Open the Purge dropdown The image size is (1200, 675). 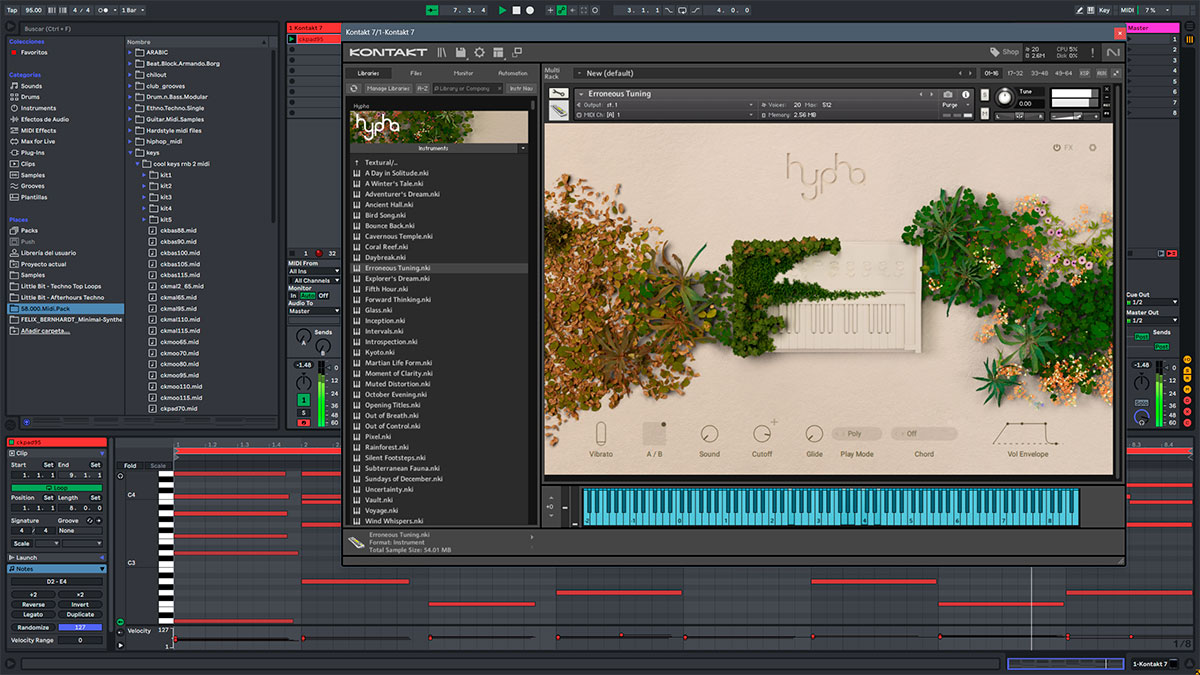click(954, 104)
